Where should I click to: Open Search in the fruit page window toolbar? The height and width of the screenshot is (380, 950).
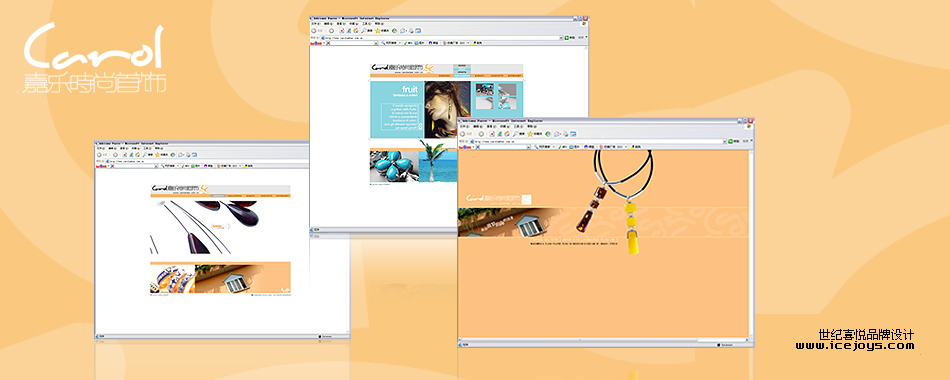click(367, 31)
